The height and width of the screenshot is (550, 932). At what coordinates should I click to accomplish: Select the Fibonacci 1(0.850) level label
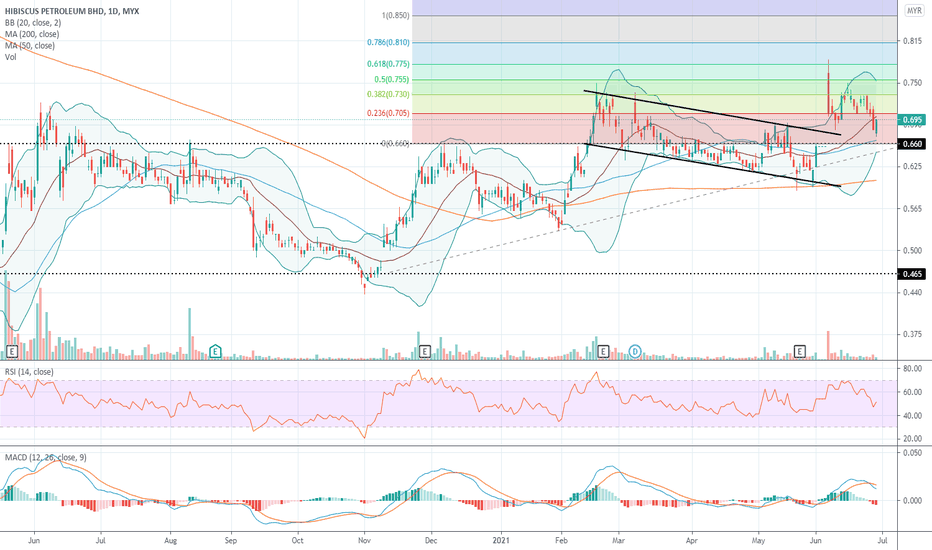point(396,15)
